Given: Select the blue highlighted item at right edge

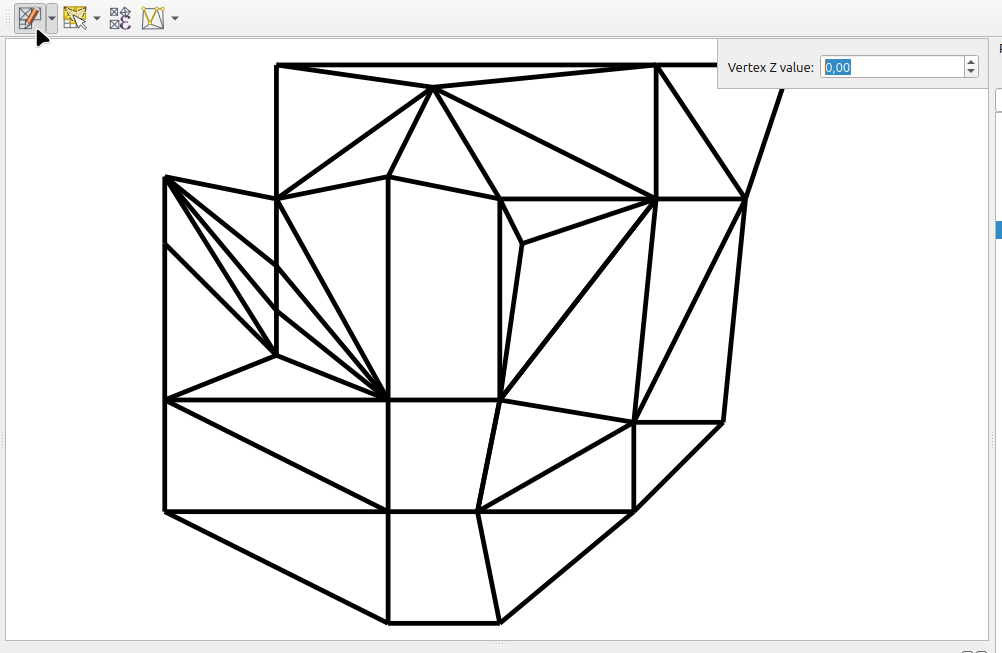Looking at the screenshot, I should point(998,230).
